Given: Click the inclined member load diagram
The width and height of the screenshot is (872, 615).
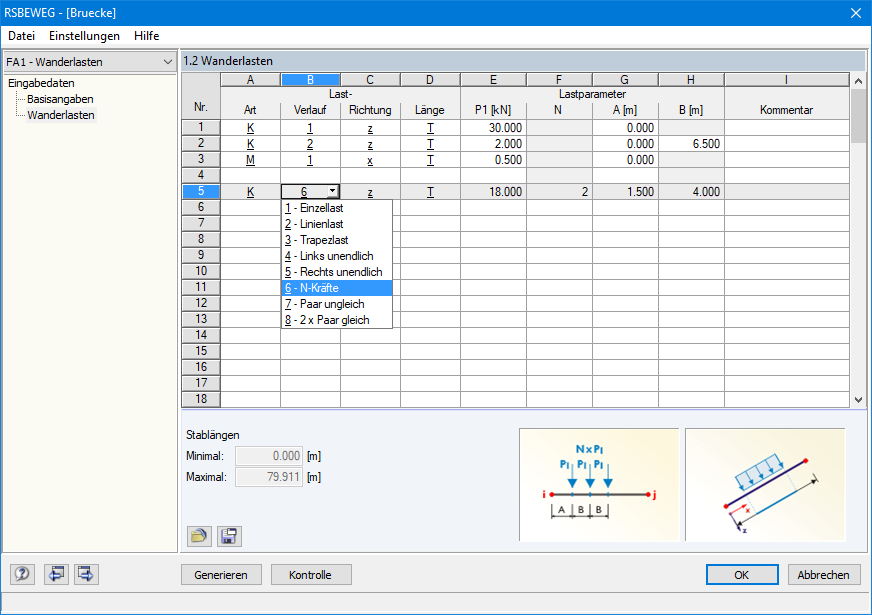Looking at the screenshot, I should tap(765, 484).
